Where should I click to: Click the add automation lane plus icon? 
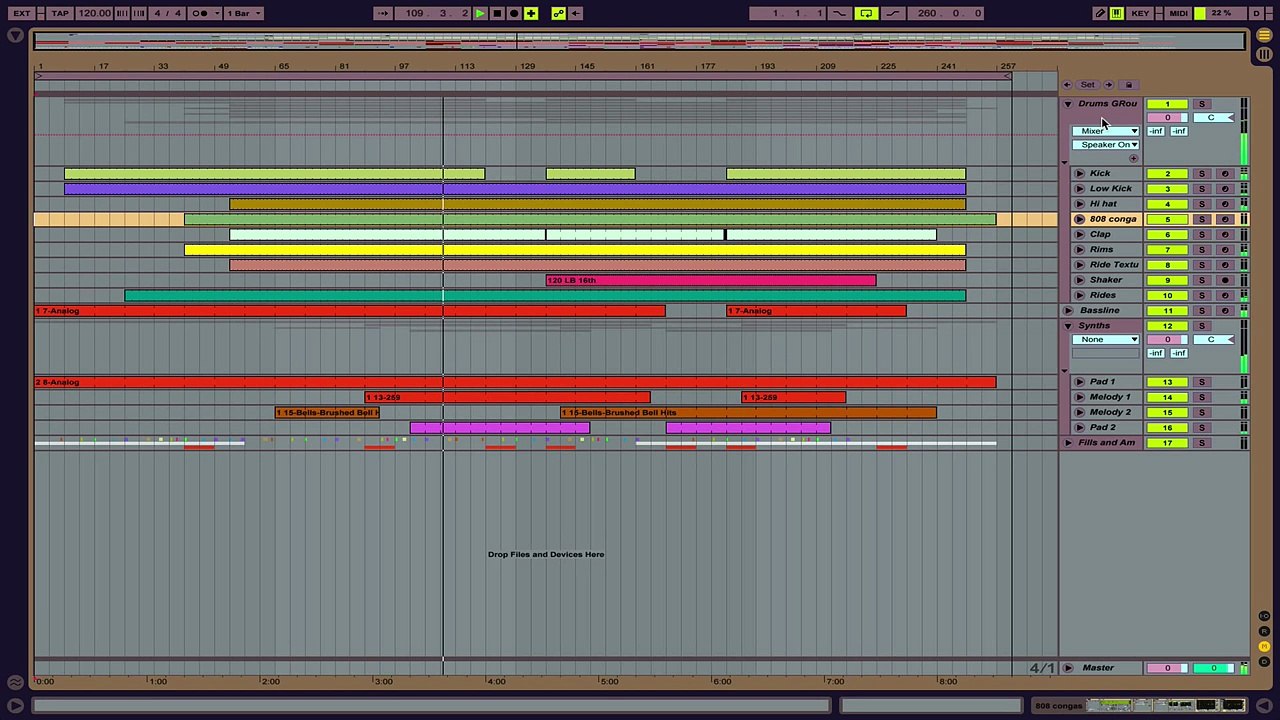pyautogui.click(x=1133, y=158)
